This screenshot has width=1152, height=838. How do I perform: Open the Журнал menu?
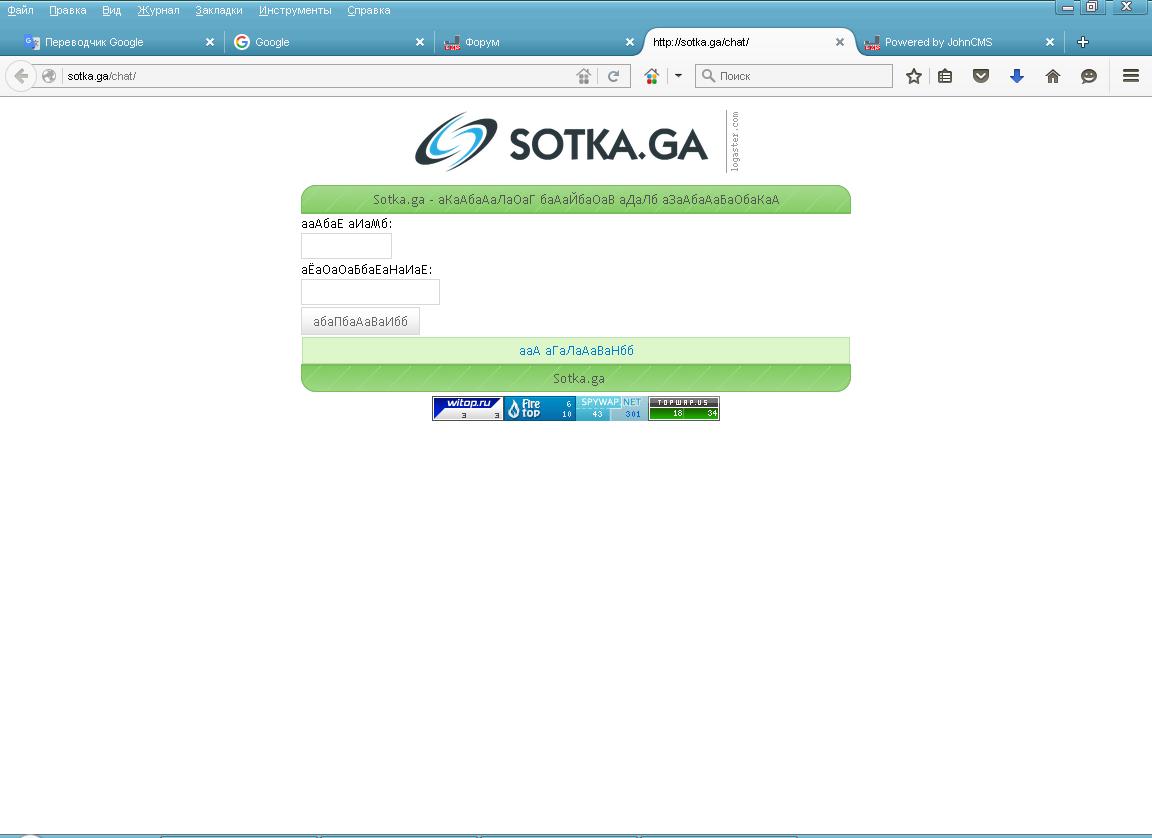point(158,10)
